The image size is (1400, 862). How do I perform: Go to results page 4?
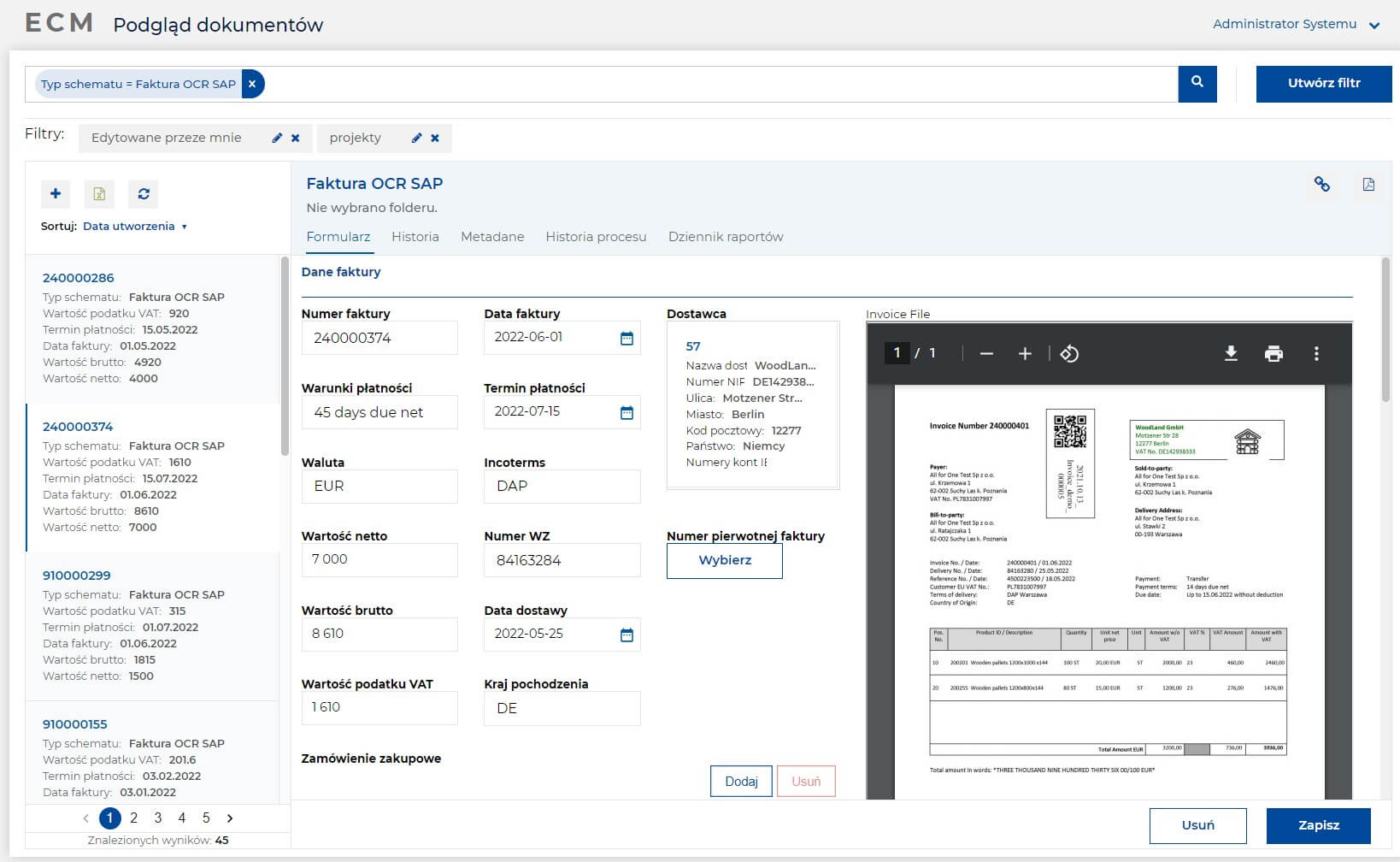click(182, 818)
